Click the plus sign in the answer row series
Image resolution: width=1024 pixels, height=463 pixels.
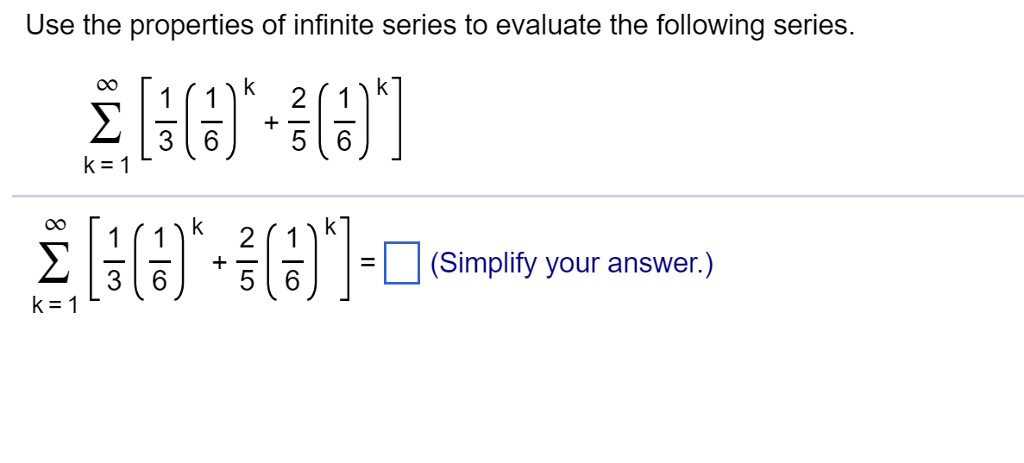[x=220, y=263]
